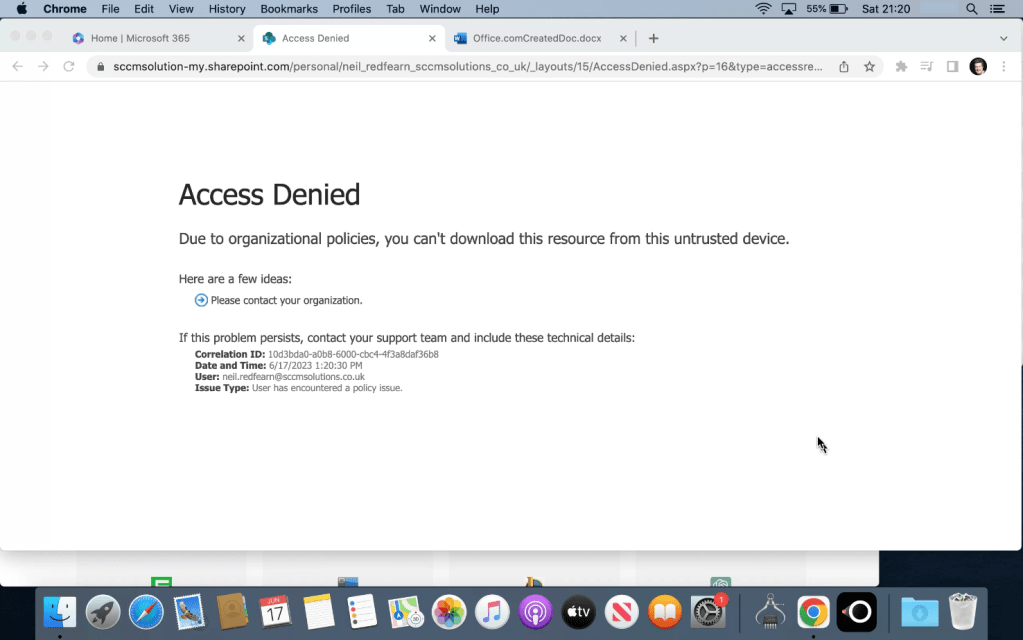
Task: Reload the Access Denied page
Action: point(69,67)
